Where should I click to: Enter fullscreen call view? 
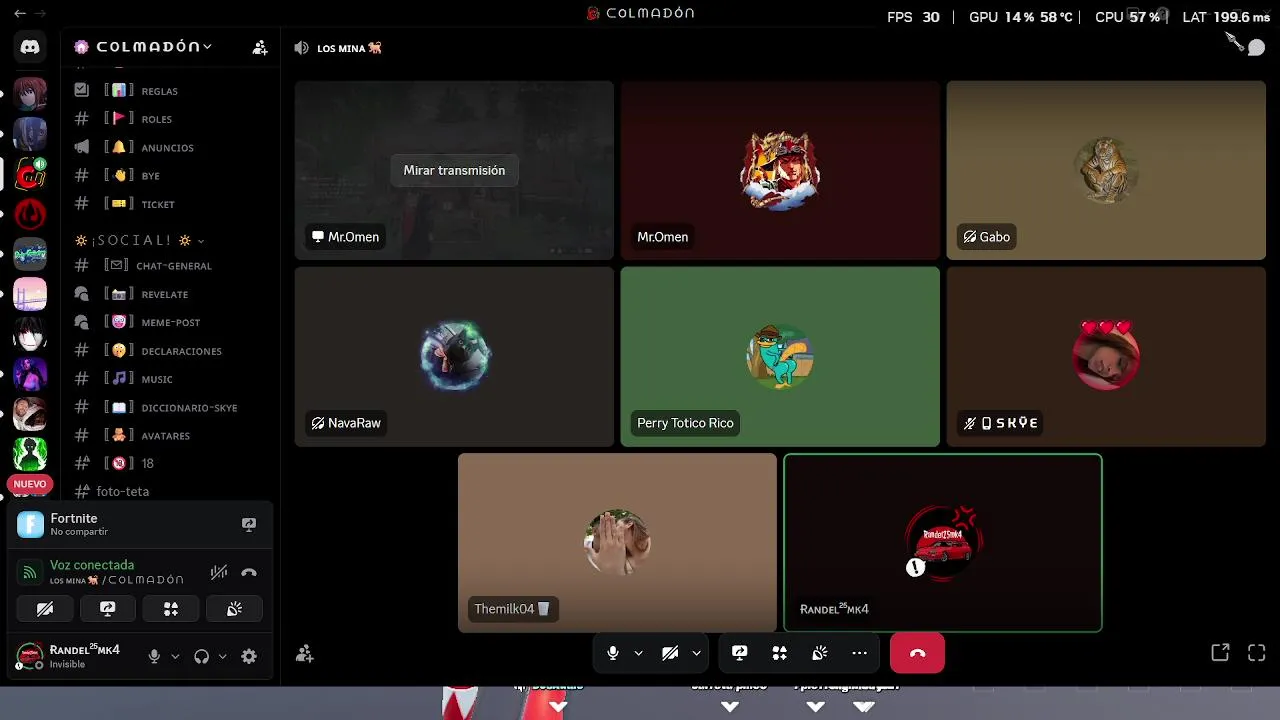[x=1257, y=653]
